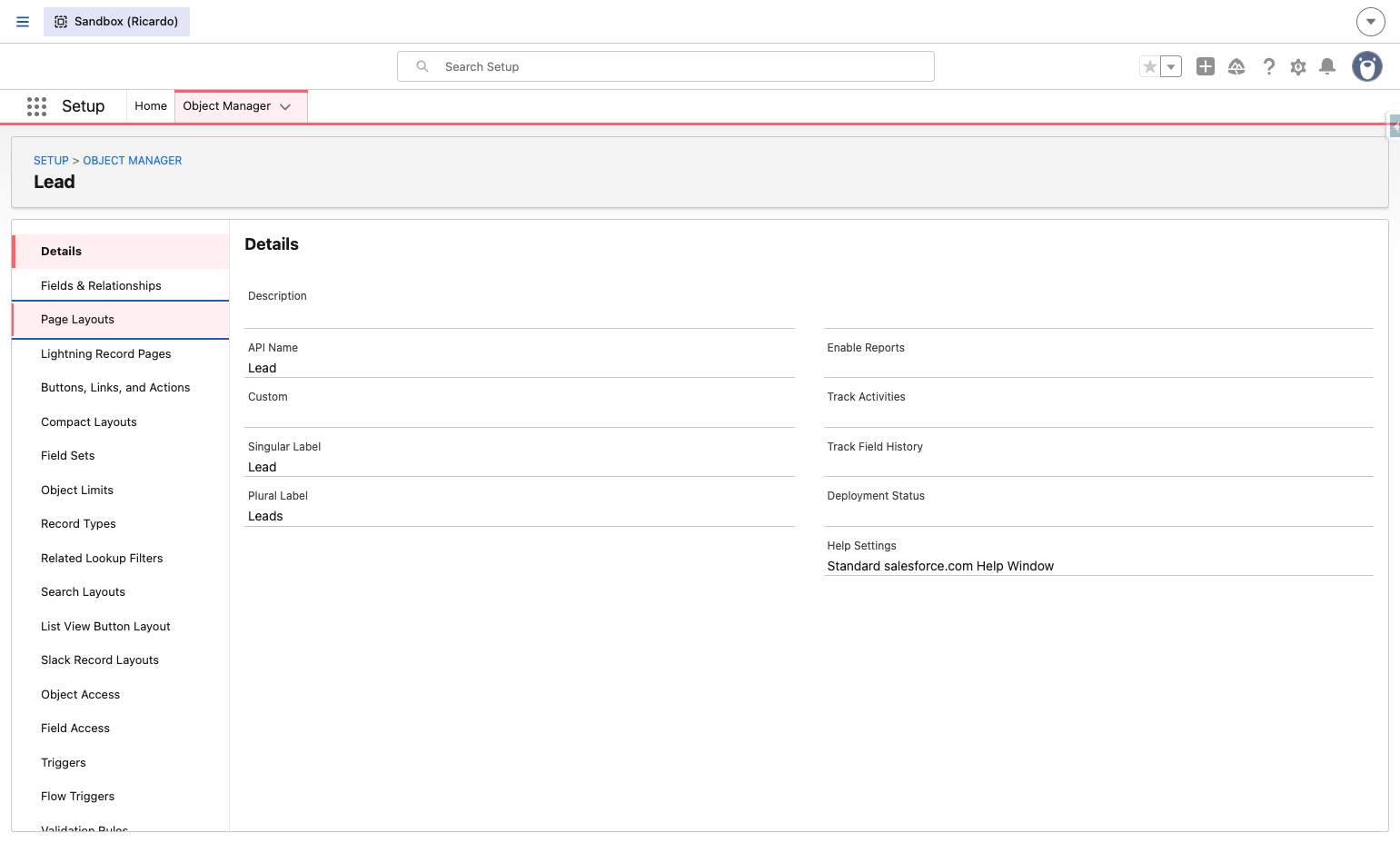
Task: Open Field Access
Action: click(121, 729)
